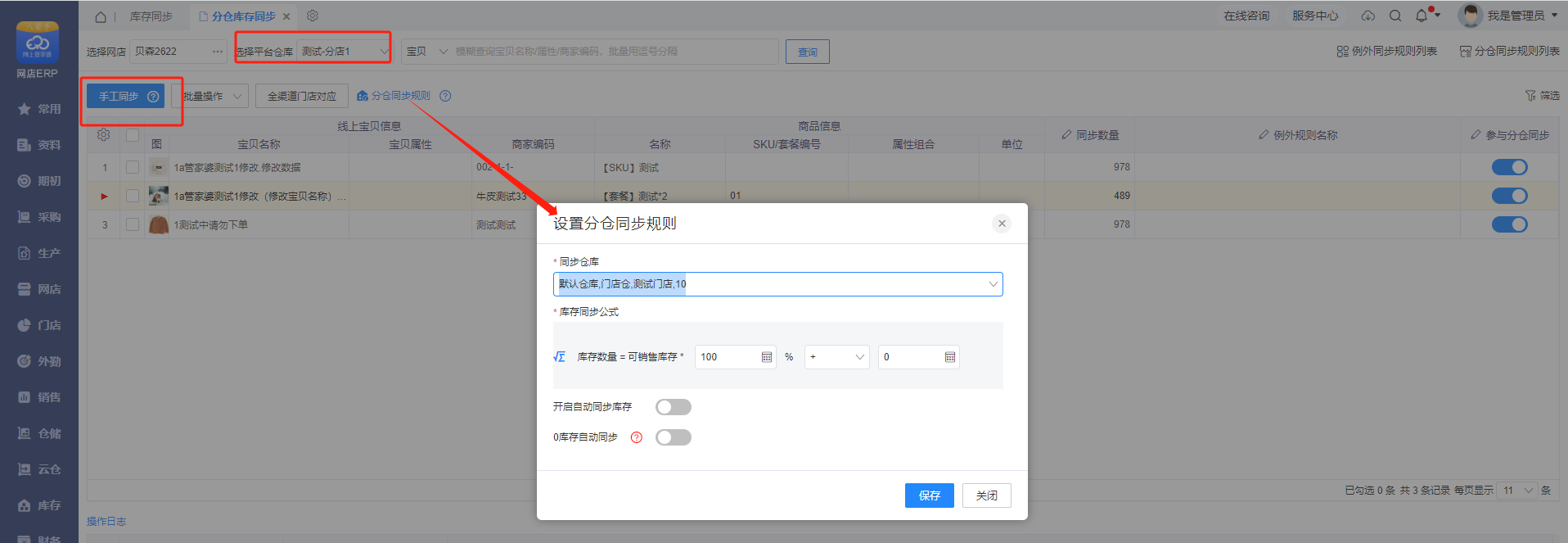Toggle 0库存自动同步 switch

[674, 437]
